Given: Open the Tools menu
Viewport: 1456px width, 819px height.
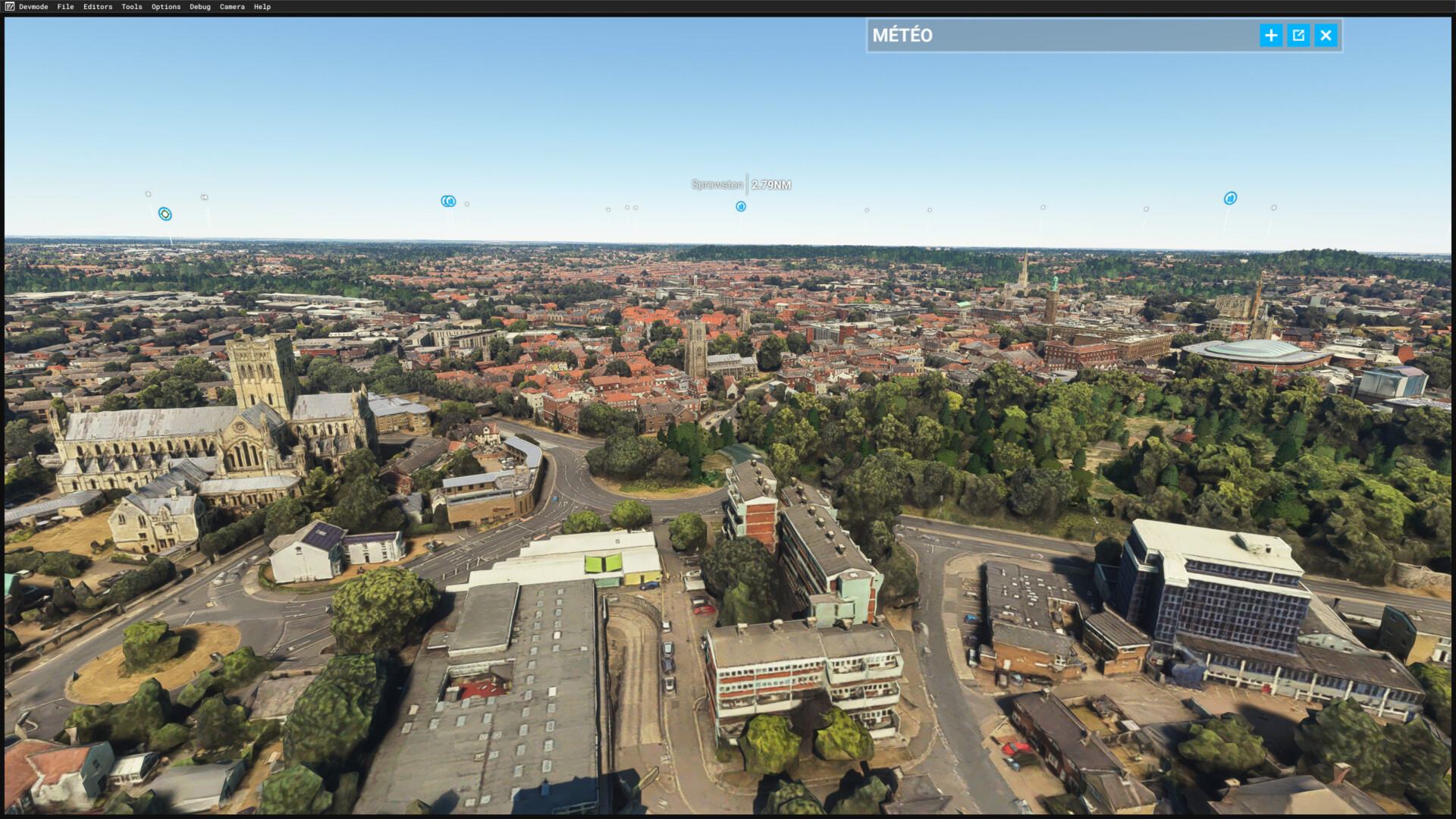Looking at the screenshot, I should coord(131,7).
